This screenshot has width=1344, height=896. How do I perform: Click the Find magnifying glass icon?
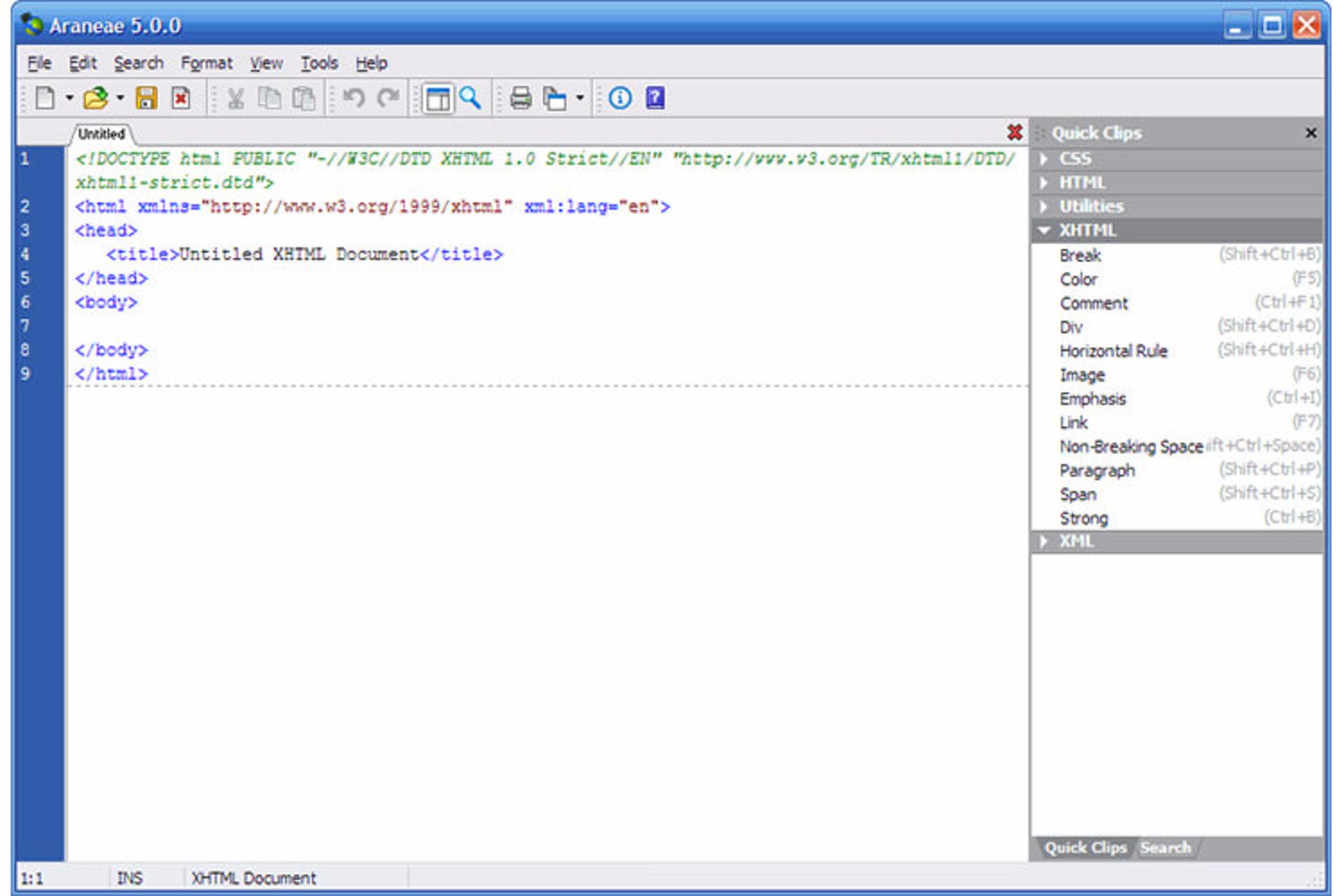point(470,98)
